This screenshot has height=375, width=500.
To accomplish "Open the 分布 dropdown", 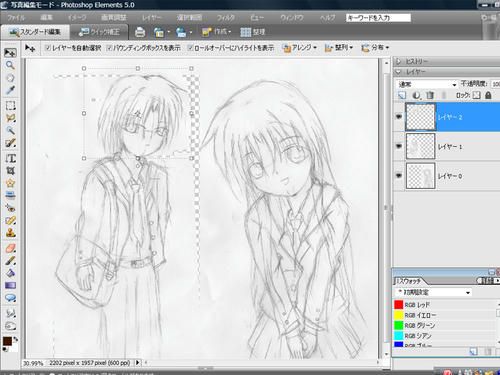I will (x=375, y=48).
